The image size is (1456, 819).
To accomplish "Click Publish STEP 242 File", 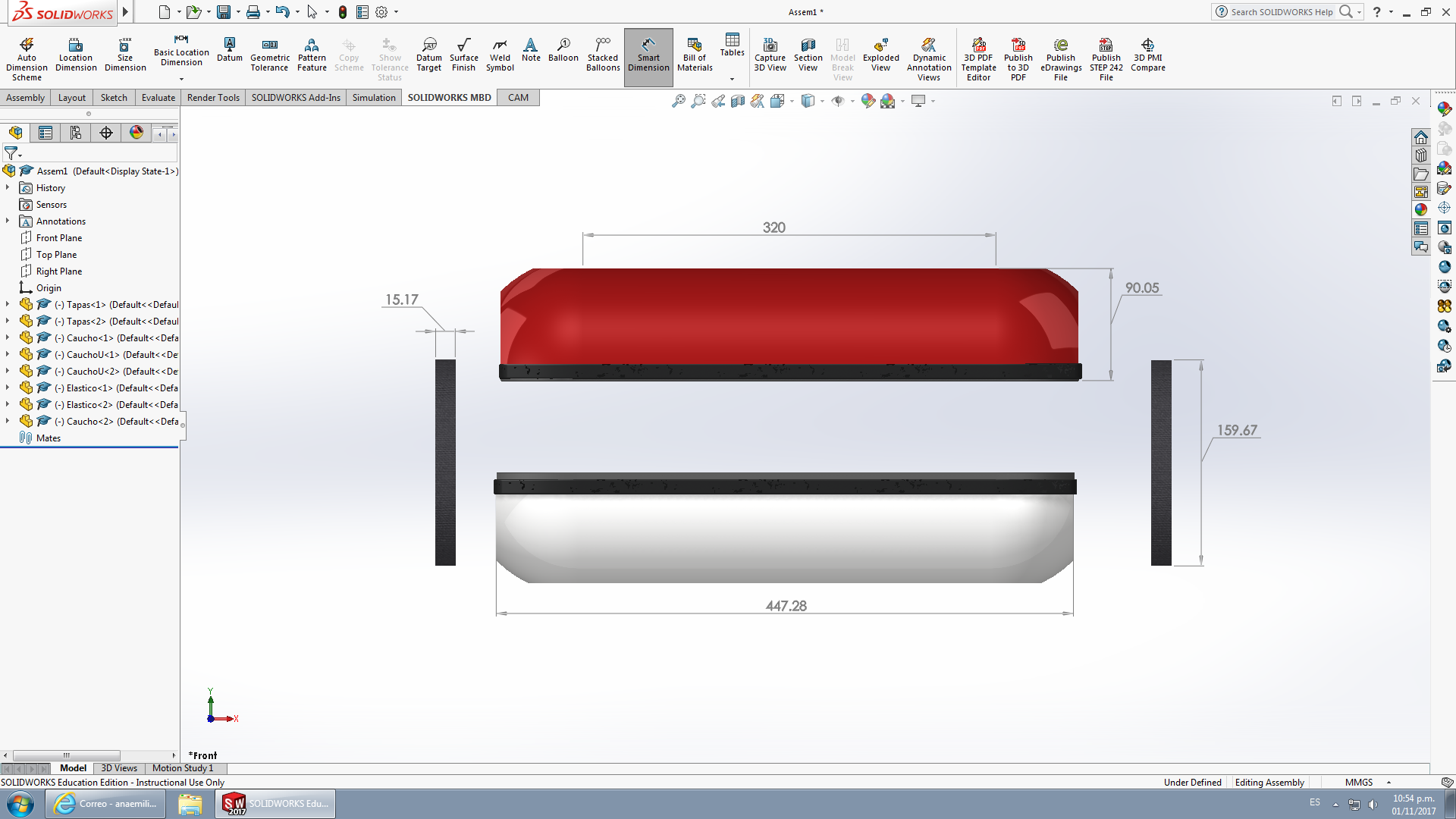I will 1106,59.
